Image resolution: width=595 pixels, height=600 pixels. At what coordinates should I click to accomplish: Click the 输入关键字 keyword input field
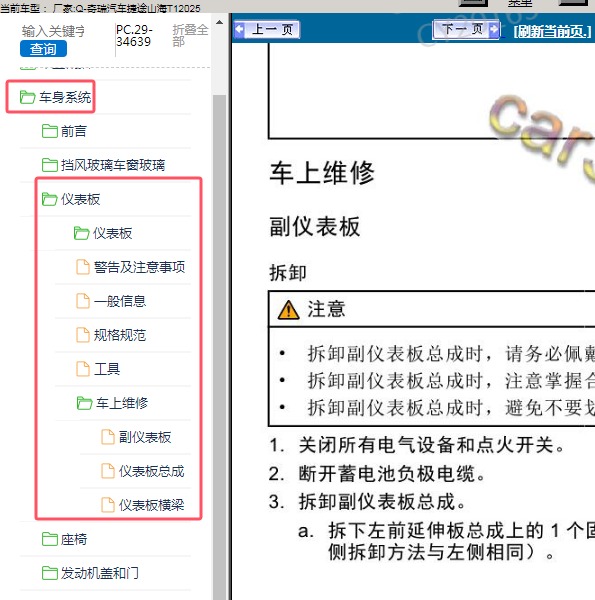[x=53, y=31]
